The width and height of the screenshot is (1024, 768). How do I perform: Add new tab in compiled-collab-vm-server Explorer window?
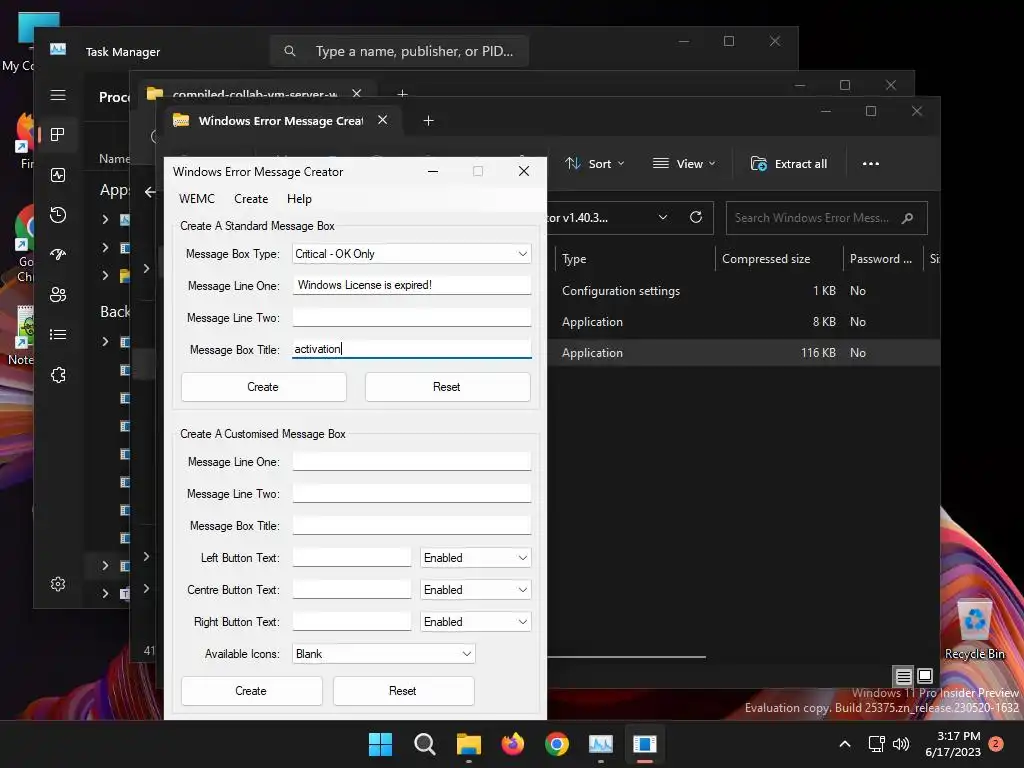coord(402,94)
